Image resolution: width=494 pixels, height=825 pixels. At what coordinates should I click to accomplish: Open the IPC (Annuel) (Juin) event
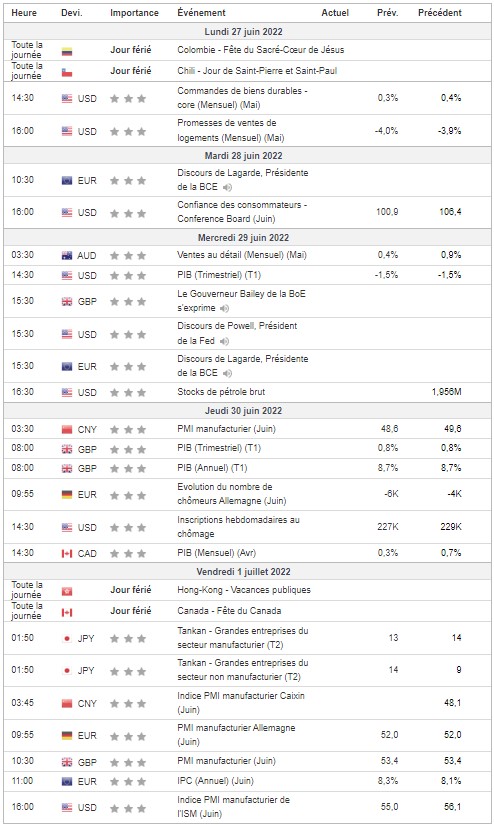(215, 781)
